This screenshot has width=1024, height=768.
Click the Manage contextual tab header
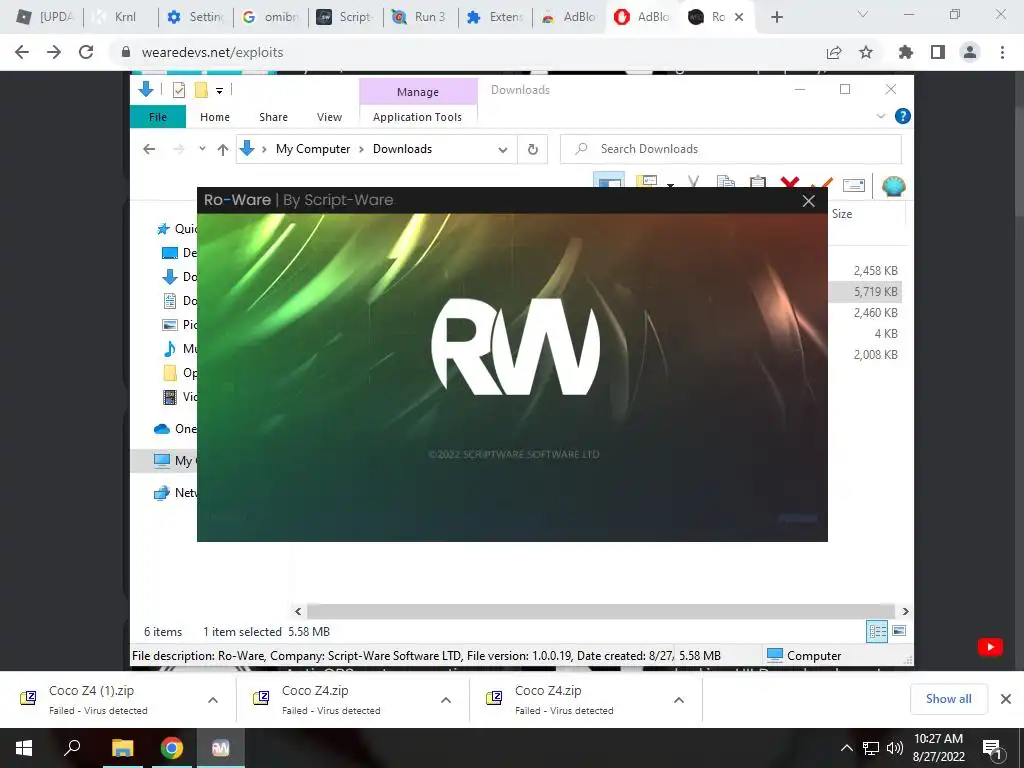click(418, 92)
